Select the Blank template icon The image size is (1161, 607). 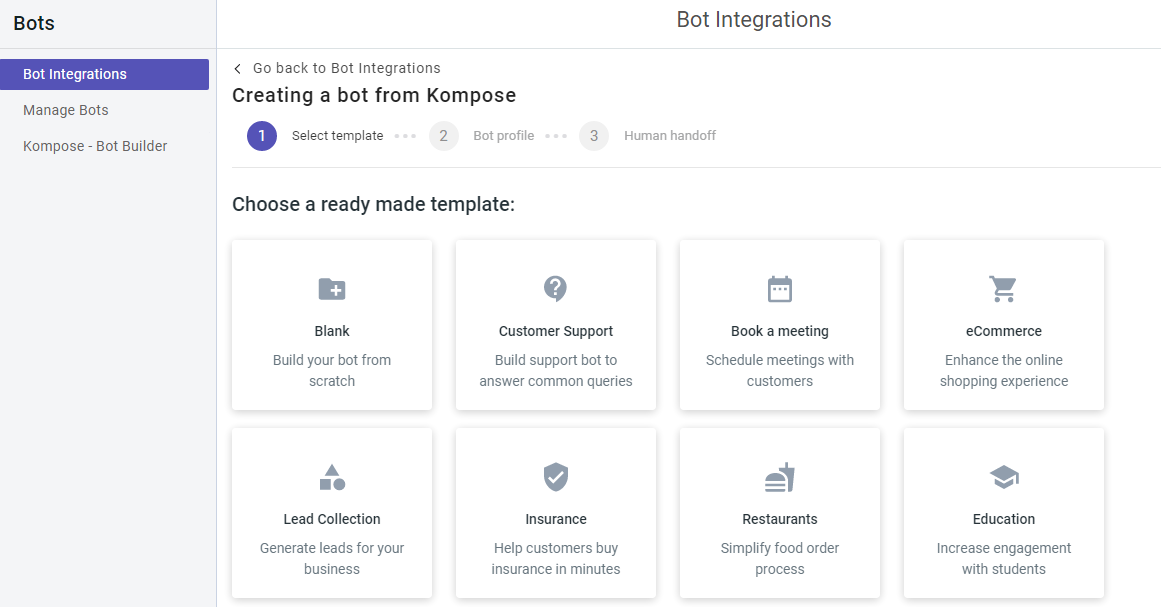click(332, 289)
